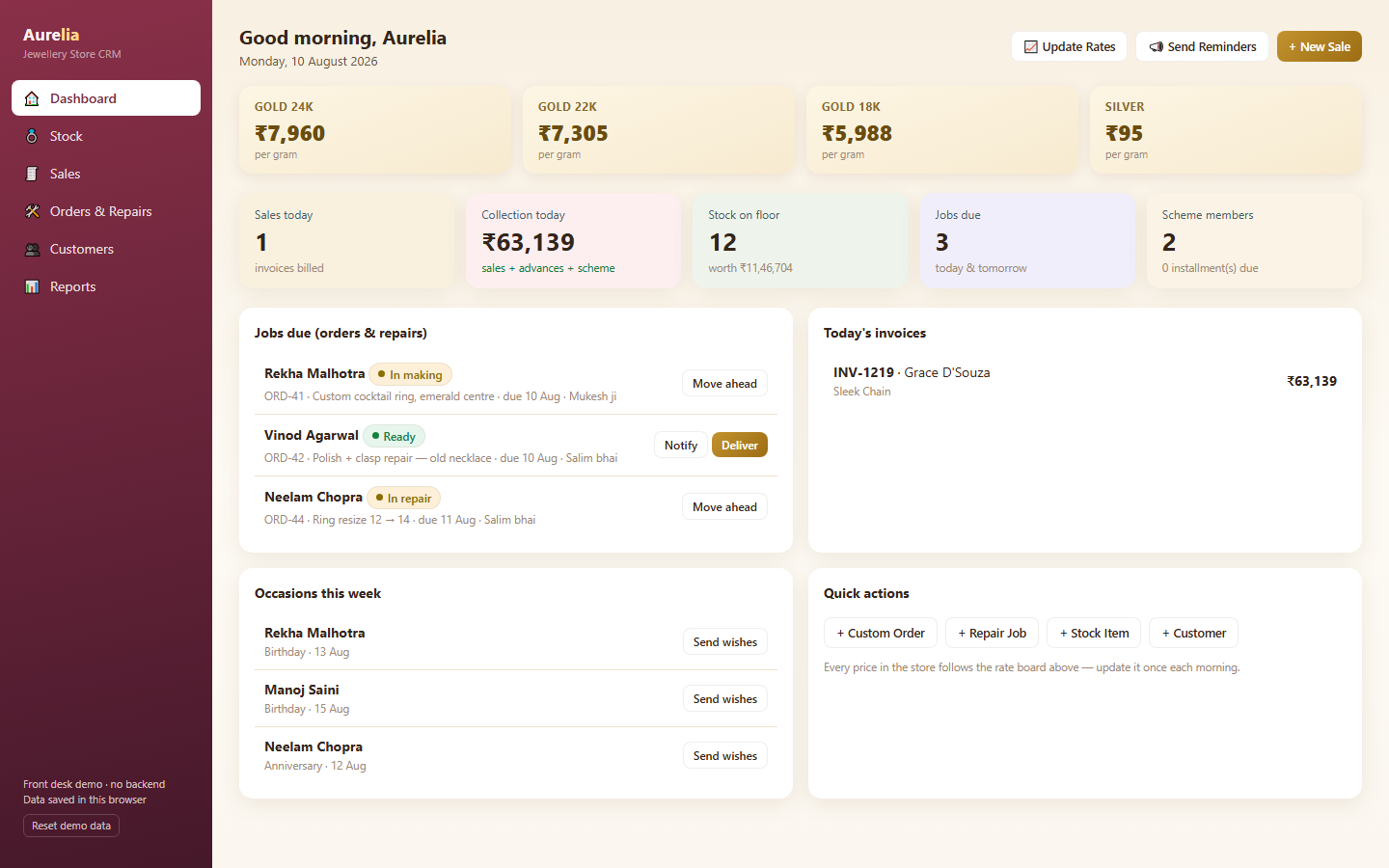Image resolution: width=1389 pixels, height=868 pixels.
Task: Deliver Vinod Agarwal's ORD-42 order
Action: pyautogui.click(x=740, y=445)
